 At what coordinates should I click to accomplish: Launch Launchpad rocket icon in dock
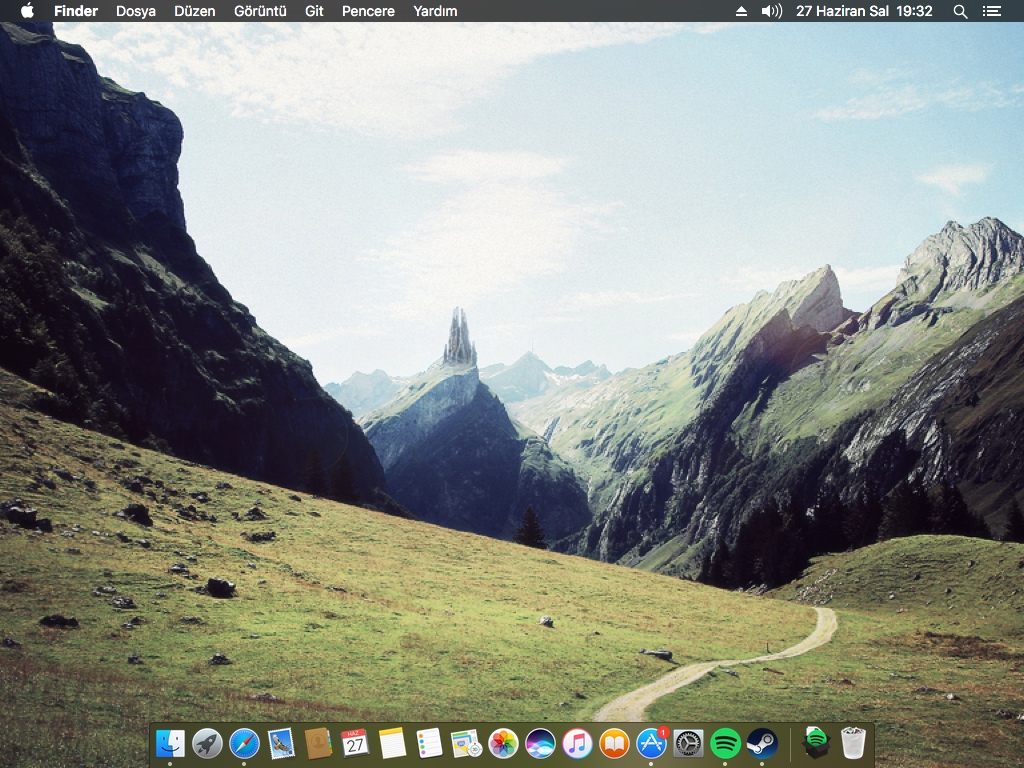207,743
